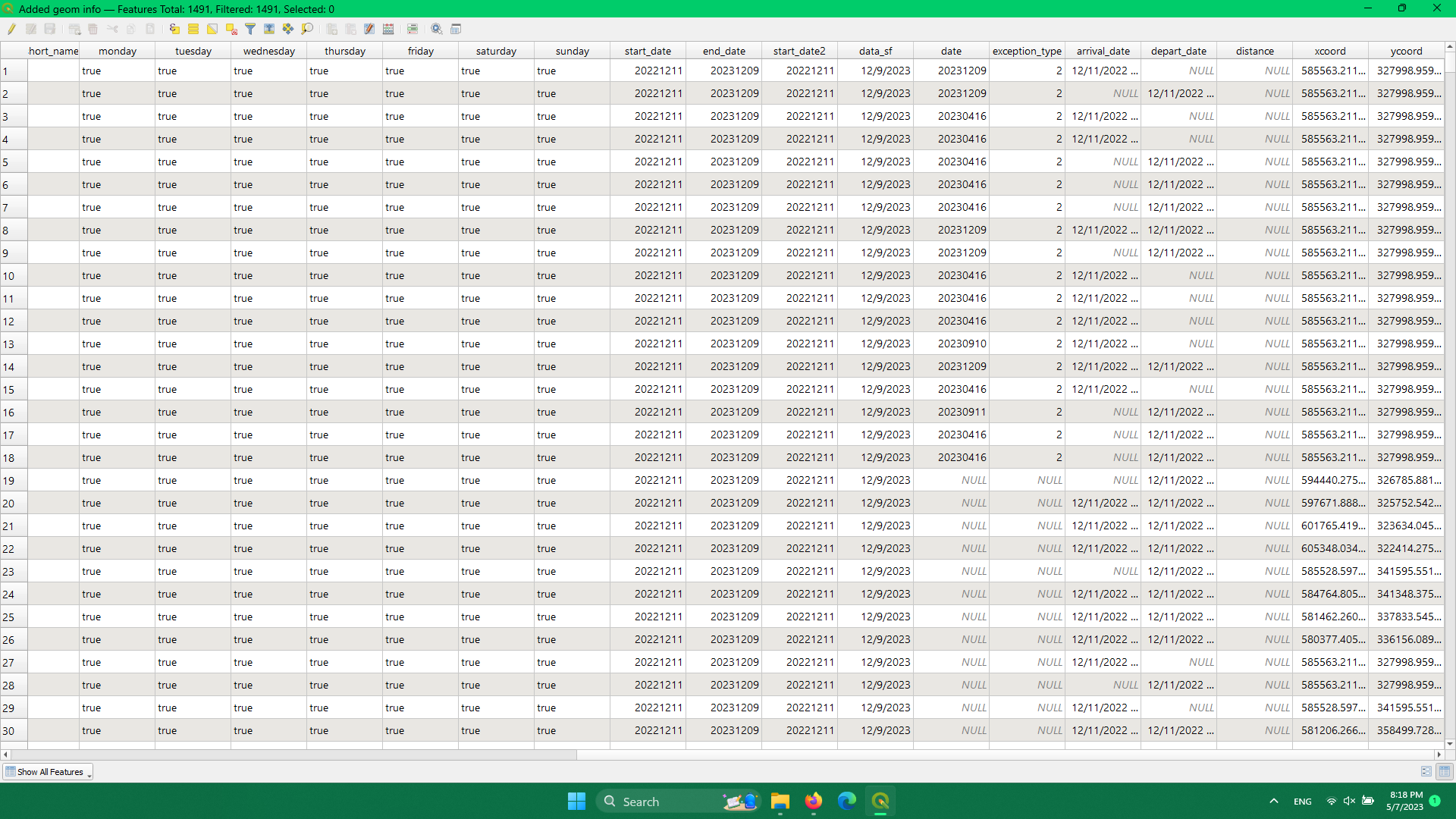The height and width of the screenshot is (819, 1456).
Task: Sort by the tuesday column header
Action: click(x=193, y=51)
